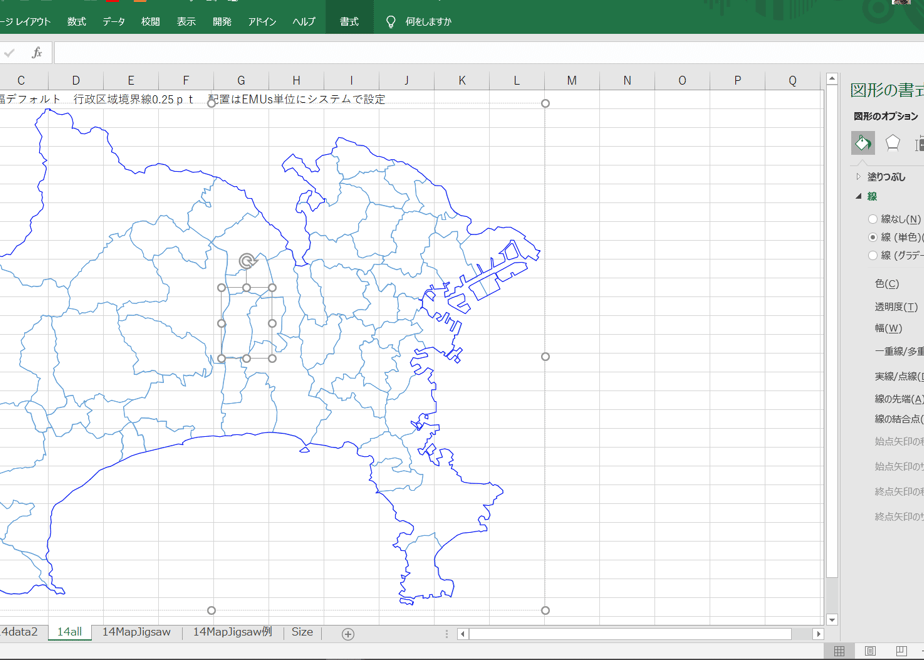924x660 pixels.
Task: Click the vertical scrollbar down arrow
Action: point(831,619)
